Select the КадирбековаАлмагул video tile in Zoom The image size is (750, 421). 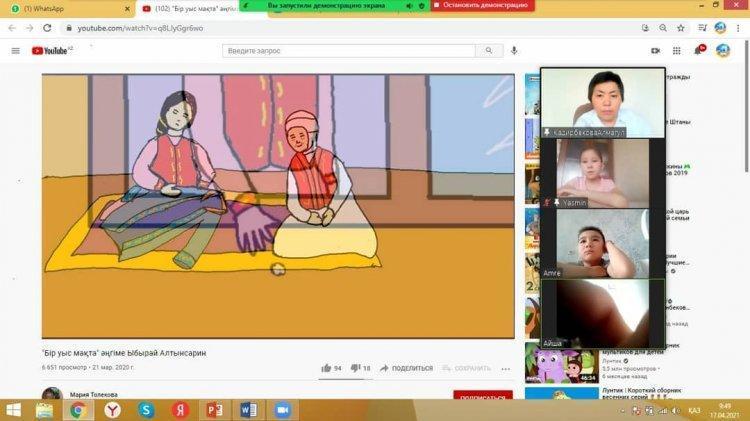pos(603,103)
